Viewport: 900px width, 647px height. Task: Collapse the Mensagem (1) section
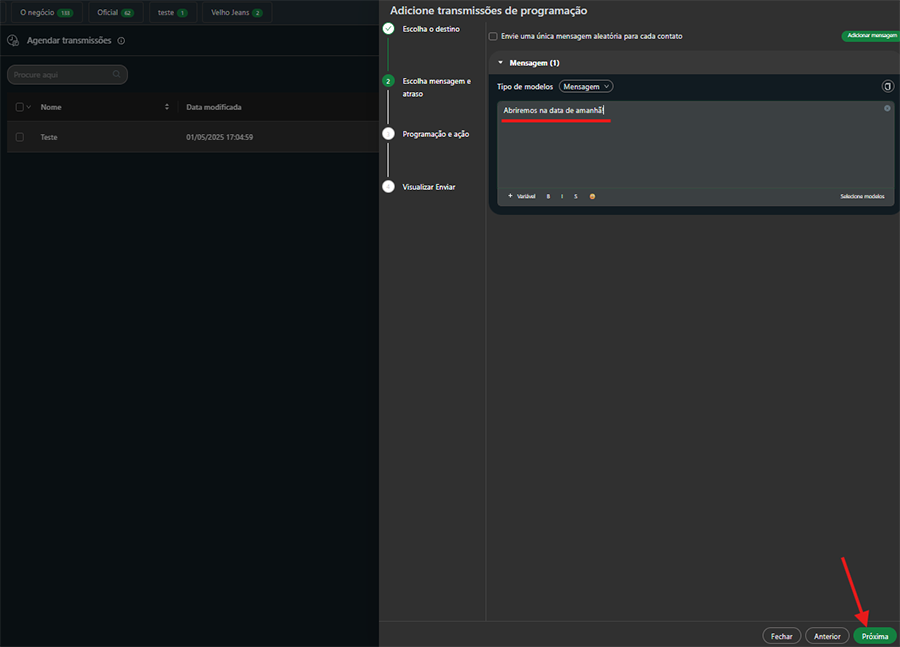pyautogui.click(x=500, y=62)
